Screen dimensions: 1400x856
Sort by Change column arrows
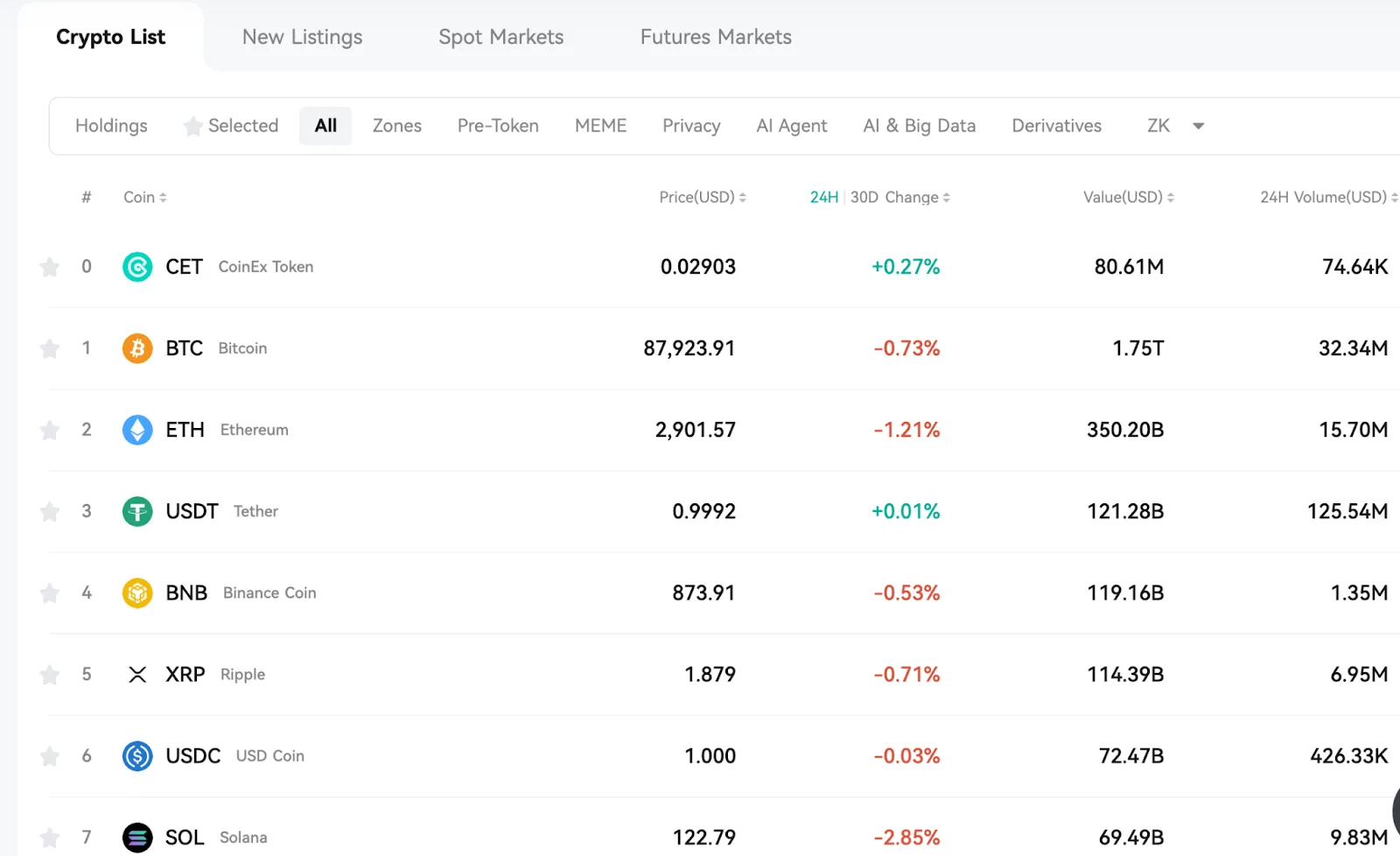click(947, 198)
